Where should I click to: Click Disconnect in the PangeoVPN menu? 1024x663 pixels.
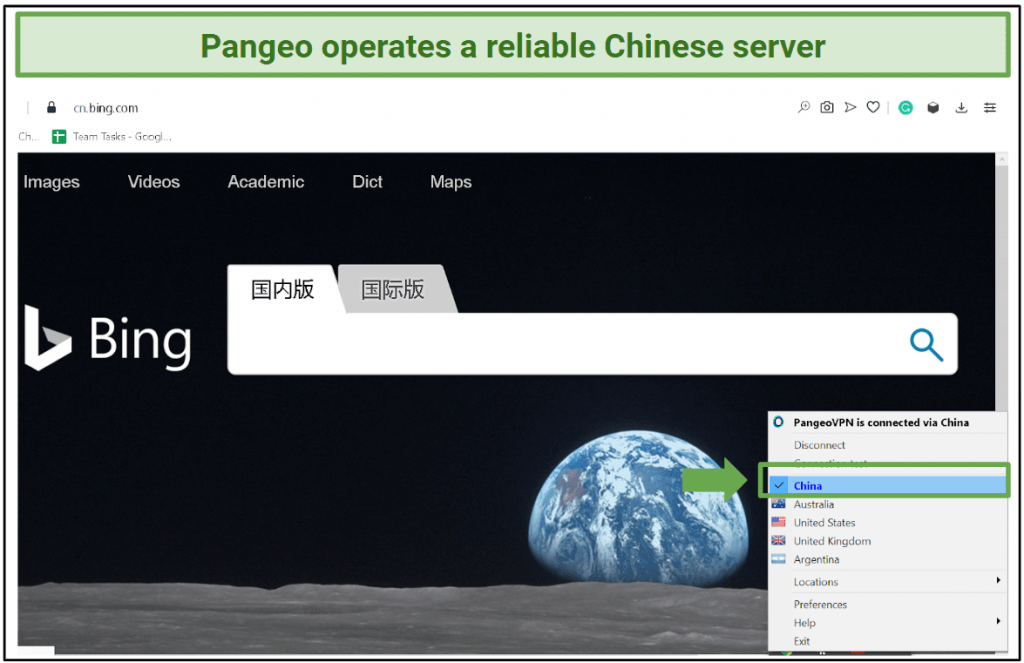click(x=819, y=444)
